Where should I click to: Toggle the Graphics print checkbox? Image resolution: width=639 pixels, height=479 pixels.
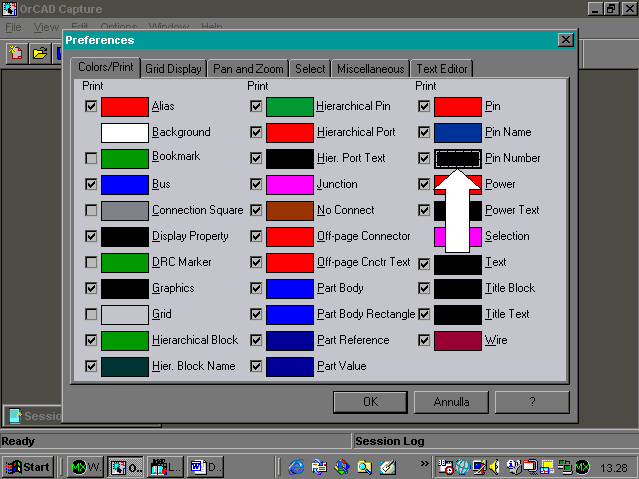pyautogui.click(x=91, y=289)
